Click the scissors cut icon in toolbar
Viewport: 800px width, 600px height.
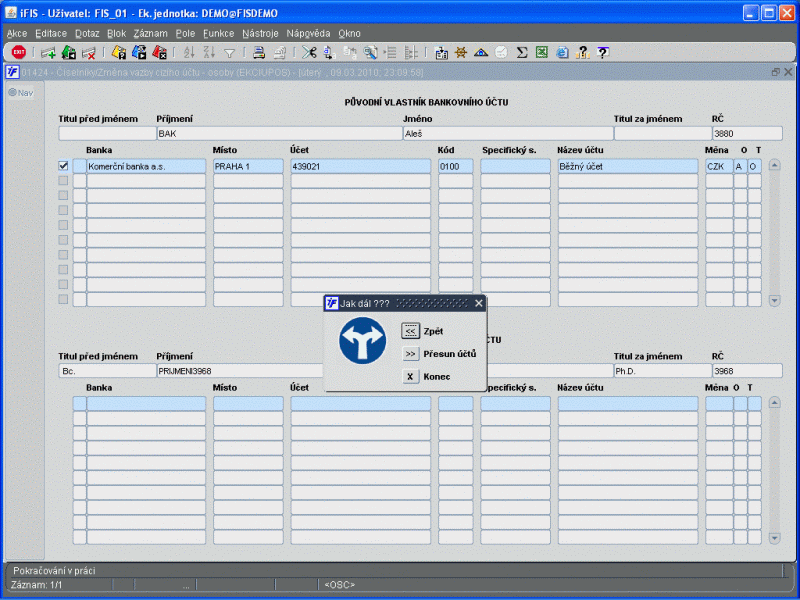[310, 52]
